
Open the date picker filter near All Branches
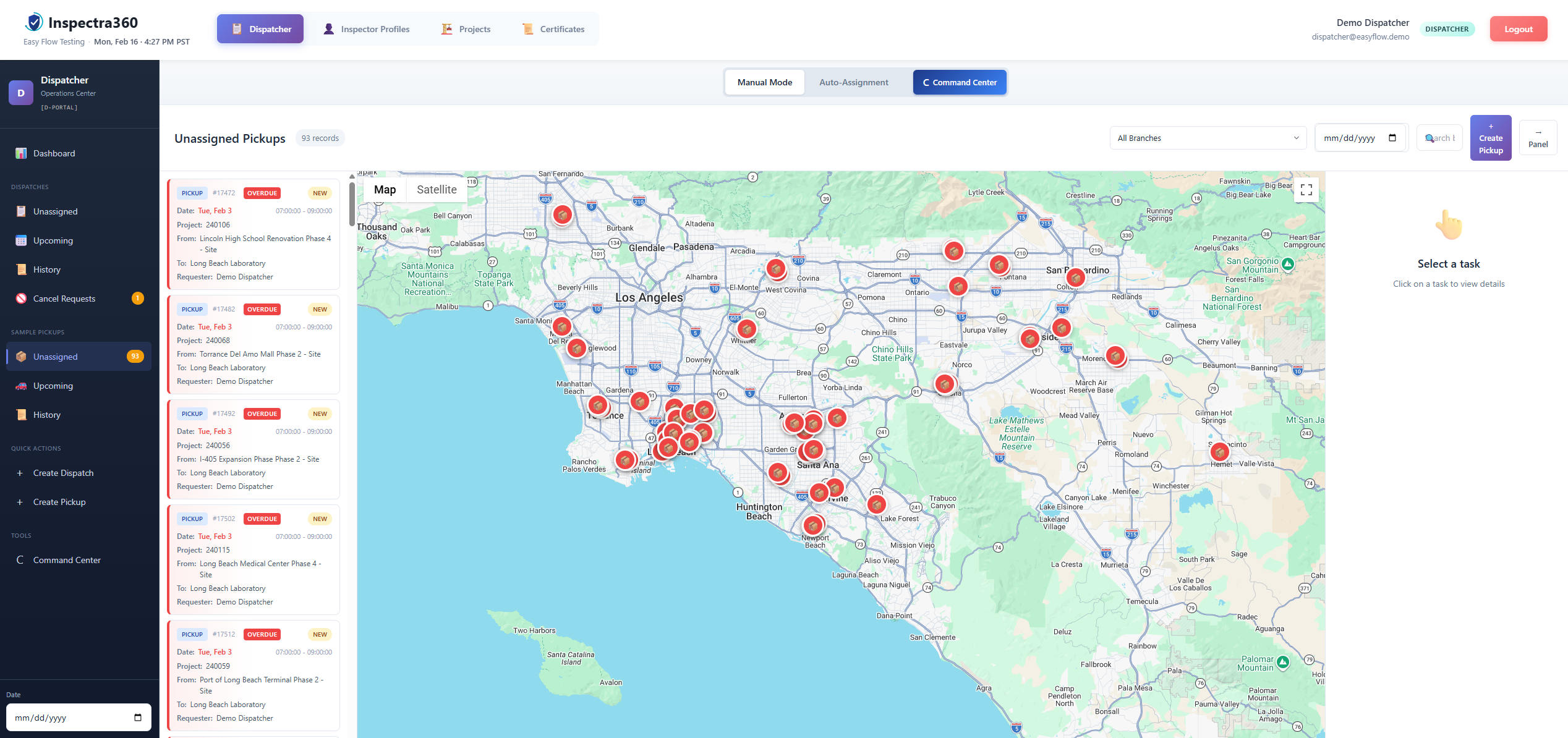[1360, 138]
